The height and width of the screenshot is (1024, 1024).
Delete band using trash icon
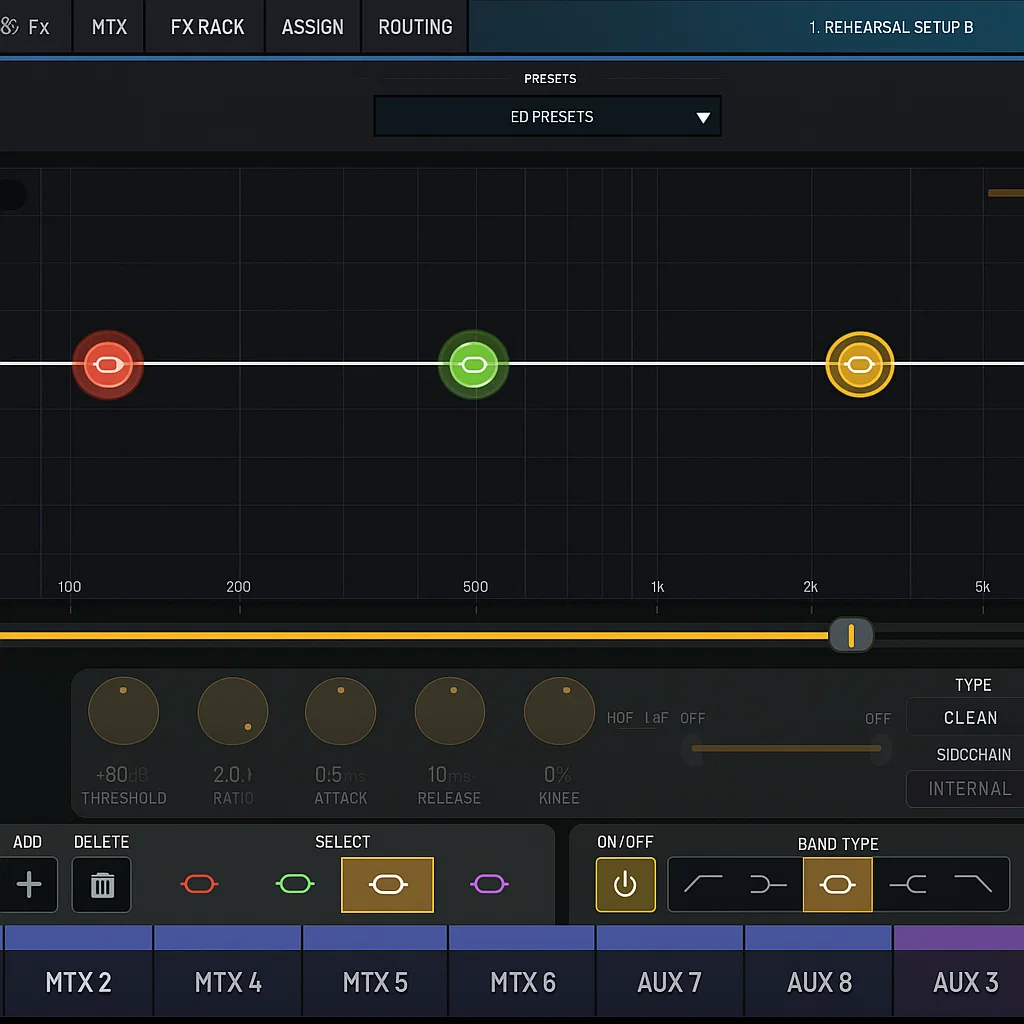coord(102,884)
